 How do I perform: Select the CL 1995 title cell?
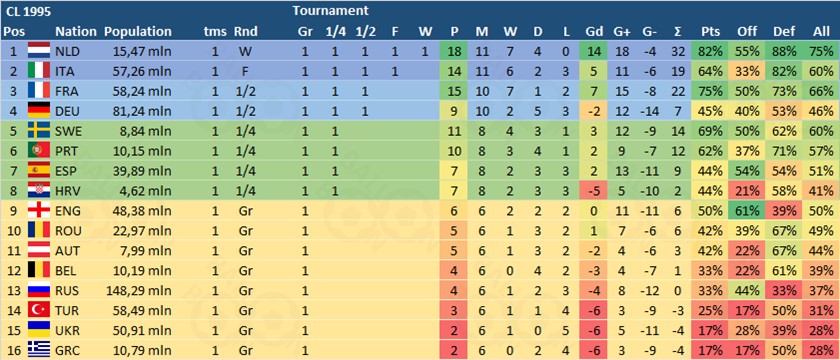coord(26,11)
